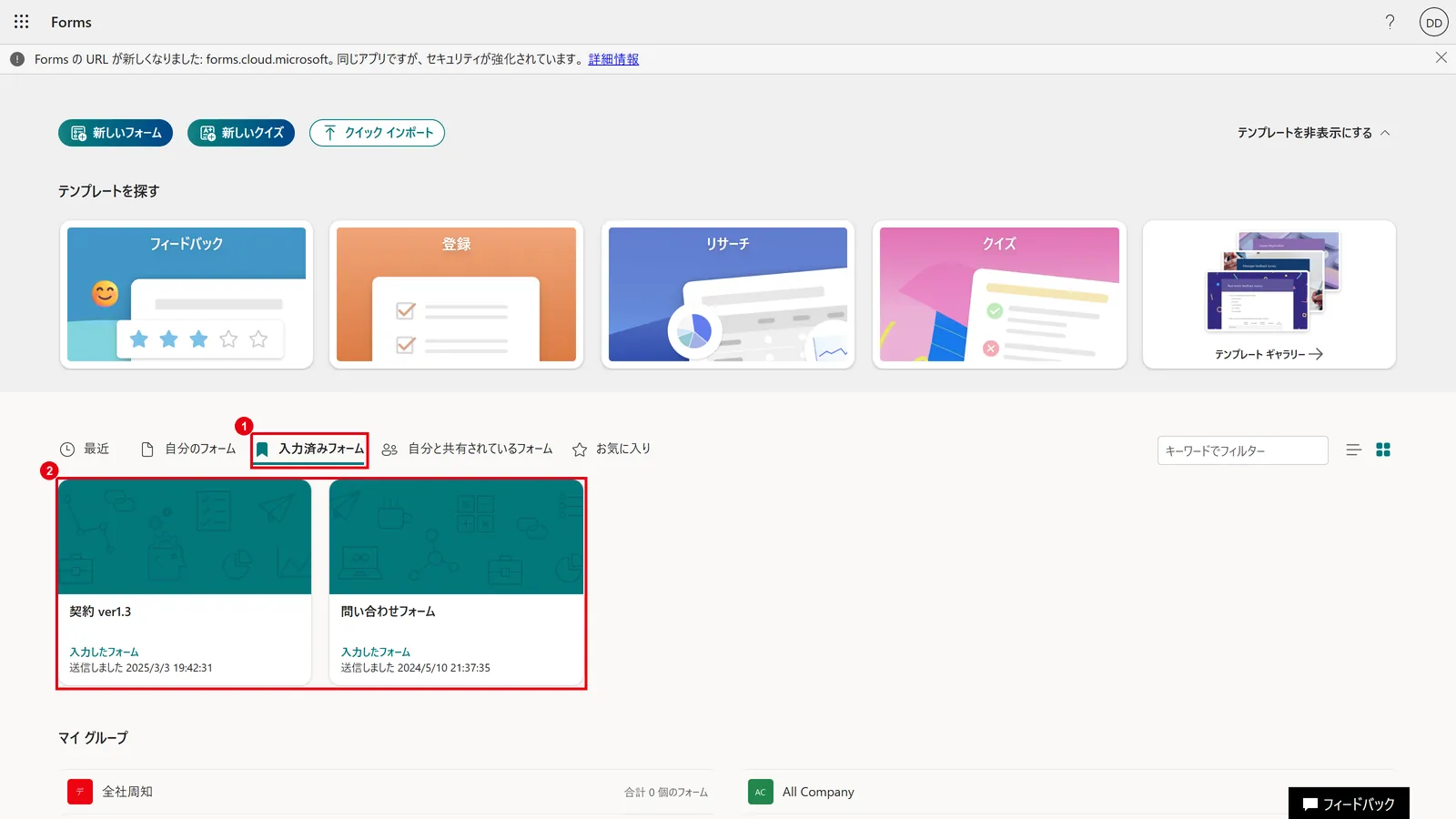Click the bookmark icon beside 入力済みフォーム
This screenshot has width=1456, height=819.
pyautogui.click(x=262, y=450)
